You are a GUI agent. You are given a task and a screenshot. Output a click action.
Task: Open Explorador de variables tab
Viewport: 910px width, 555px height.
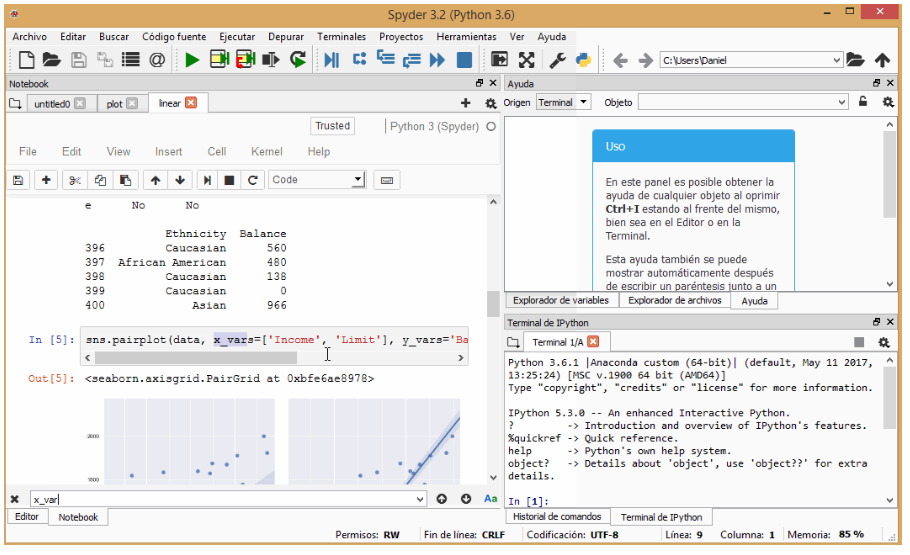[561, 300]
